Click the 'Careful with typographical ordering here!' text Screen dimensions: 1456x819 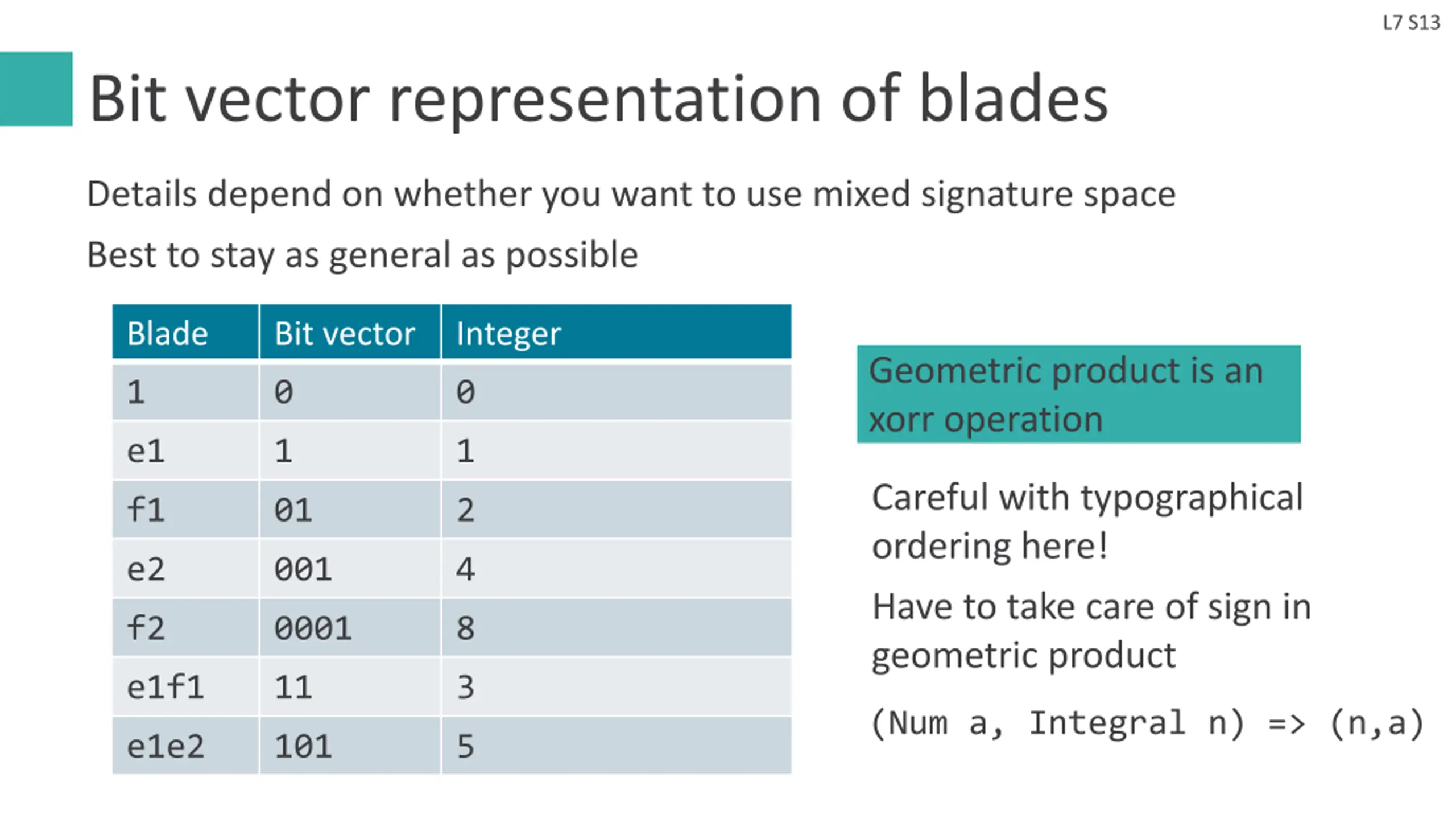pyautogui.click(x=1087, y=521)
